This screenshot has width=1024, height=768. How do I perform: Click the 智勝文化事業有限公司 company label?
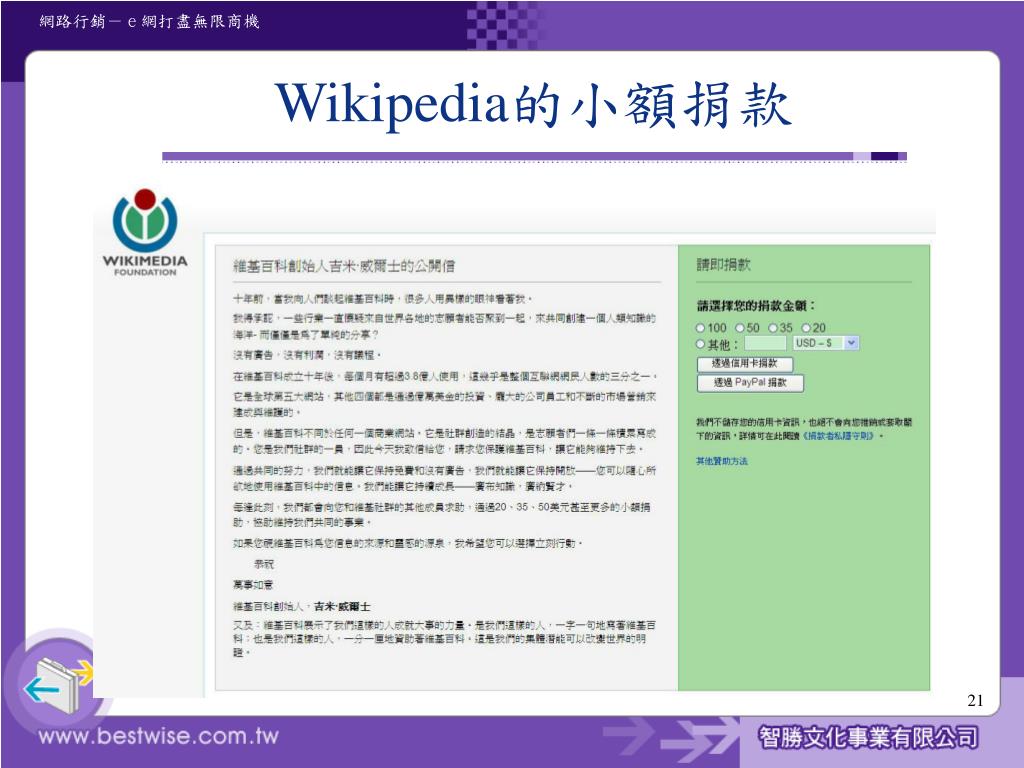pyautogui.click(x=869, y=737)
